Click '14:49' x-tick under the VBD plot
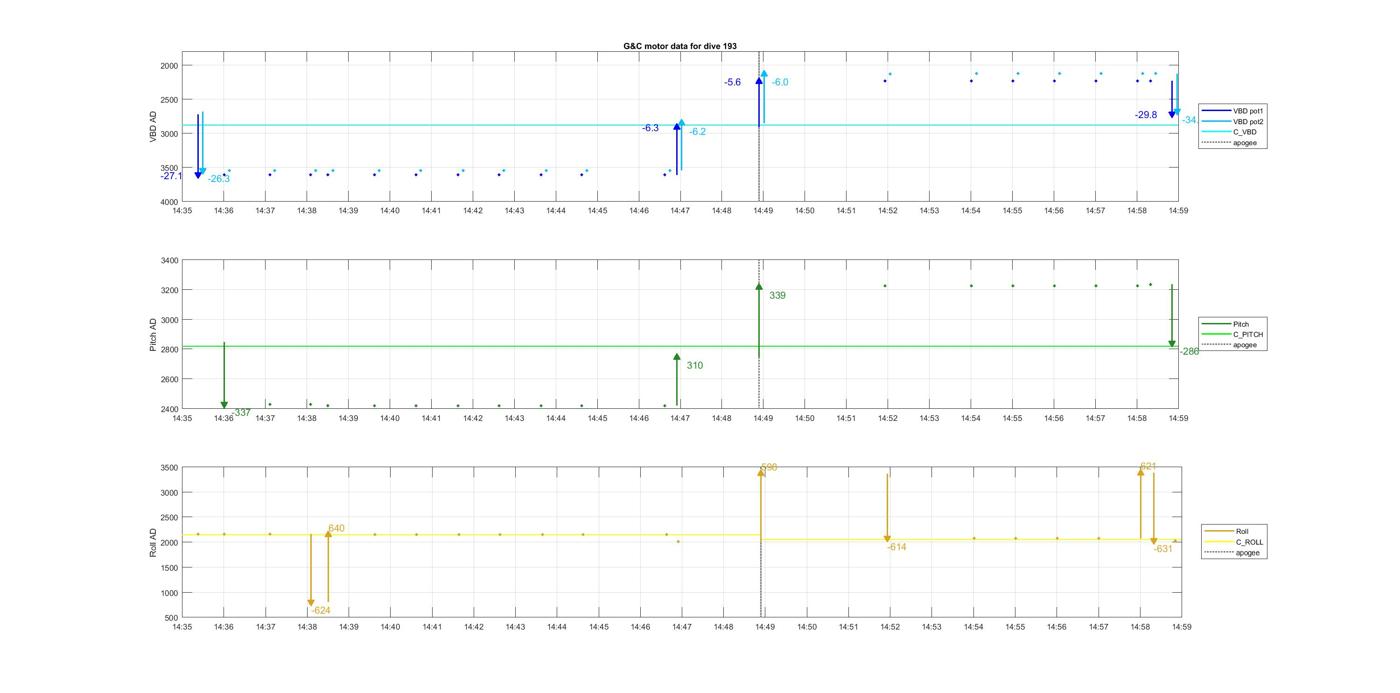This screenshot has width=1400, height=693. coord(763,211)
